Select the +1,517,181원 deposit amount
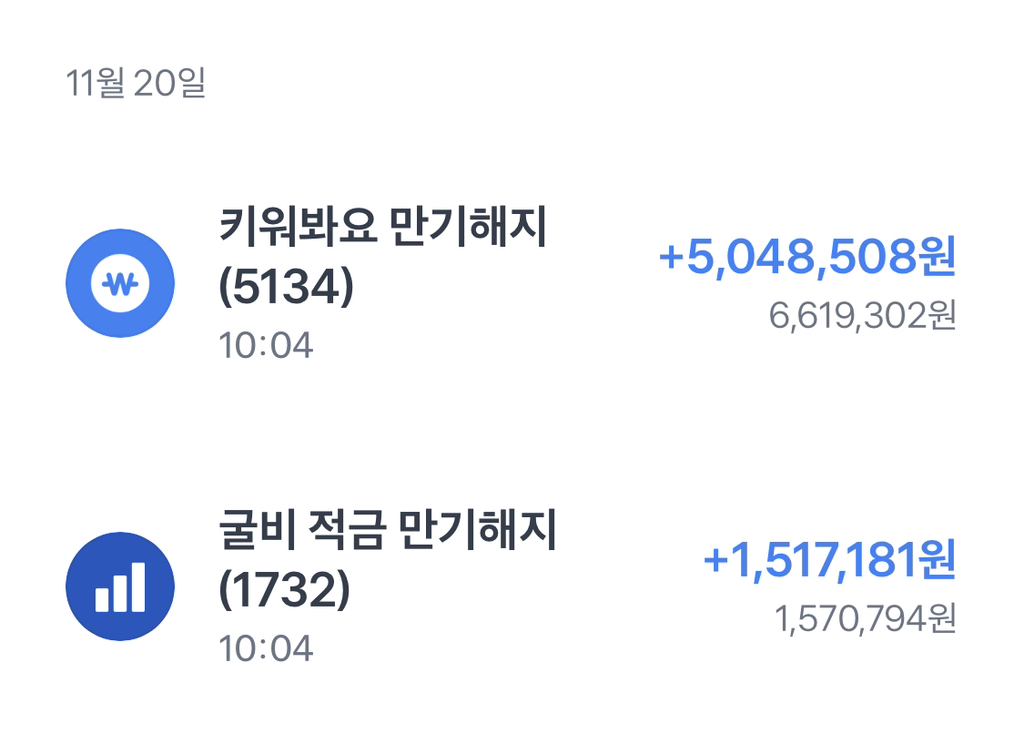This screenshot has width=1024, height=744. (x=829, y=560)
